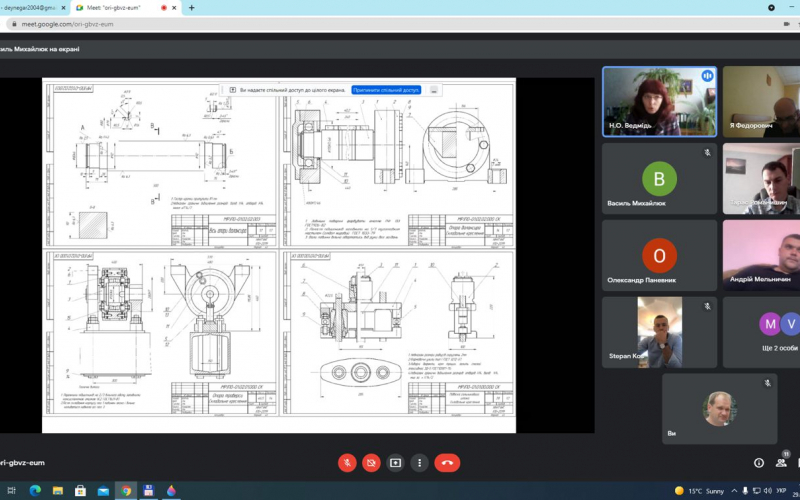Click camera permission icon in address bar

click(786, 24)
